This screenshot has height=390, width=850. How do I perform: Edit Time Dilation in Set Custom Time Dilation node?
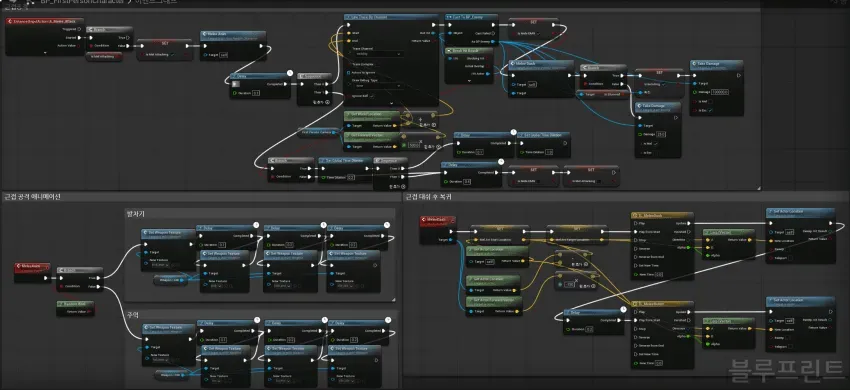549,152
